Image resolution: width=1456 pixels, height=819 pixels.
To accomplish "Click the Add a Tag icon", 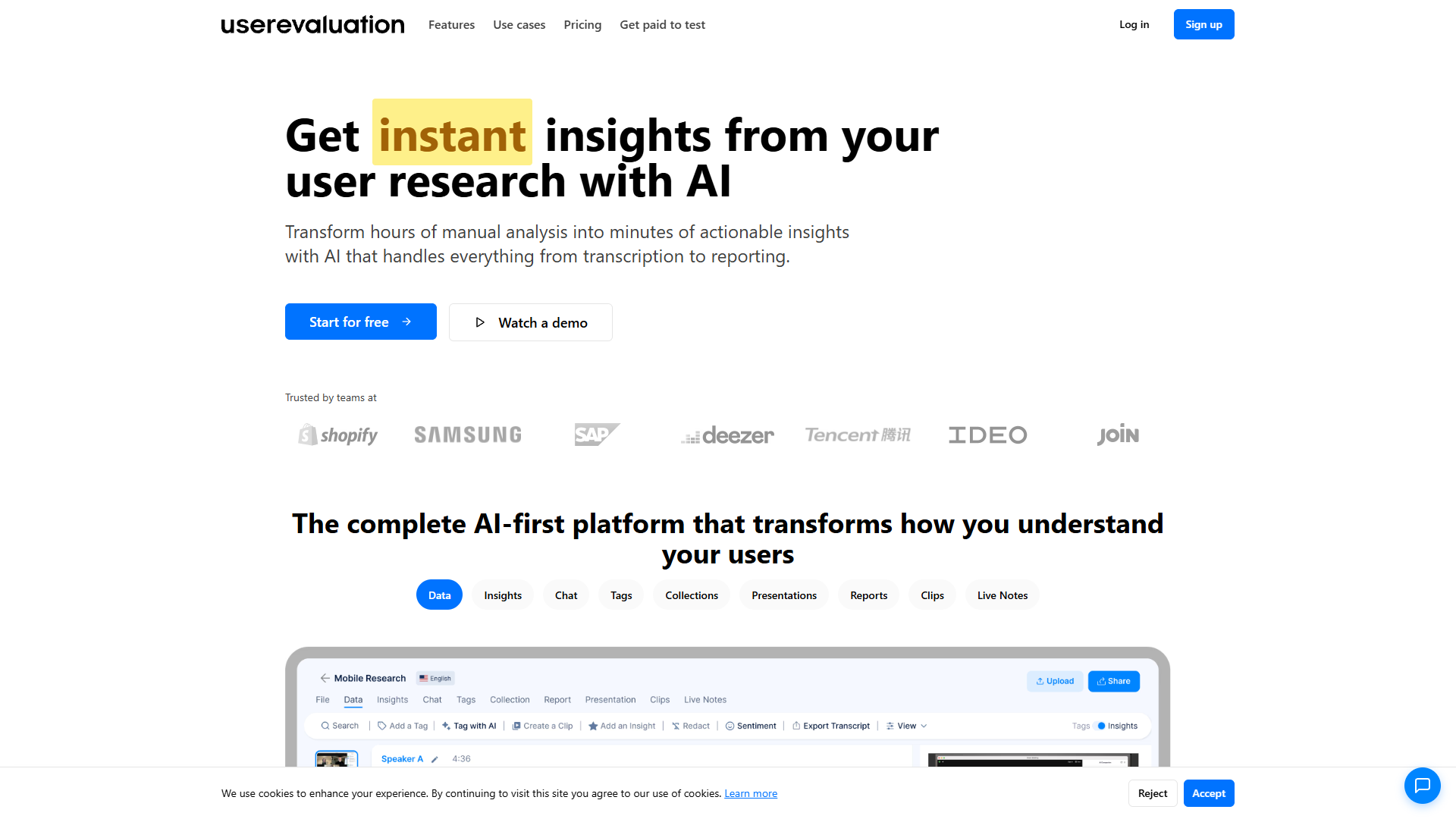I will pyautogui.click(x=382, y=726).
